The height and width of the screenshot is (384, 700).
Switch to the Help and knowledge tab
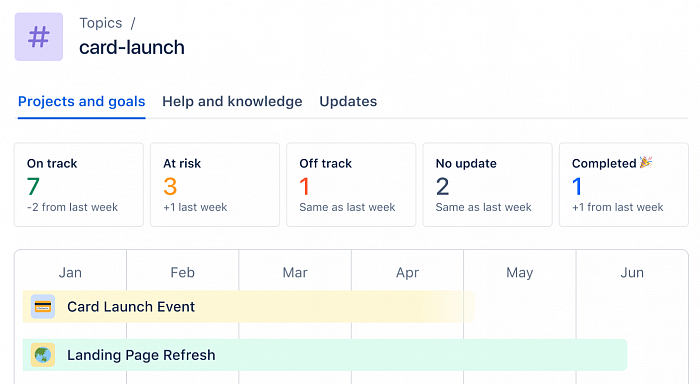tap(232, 101)
